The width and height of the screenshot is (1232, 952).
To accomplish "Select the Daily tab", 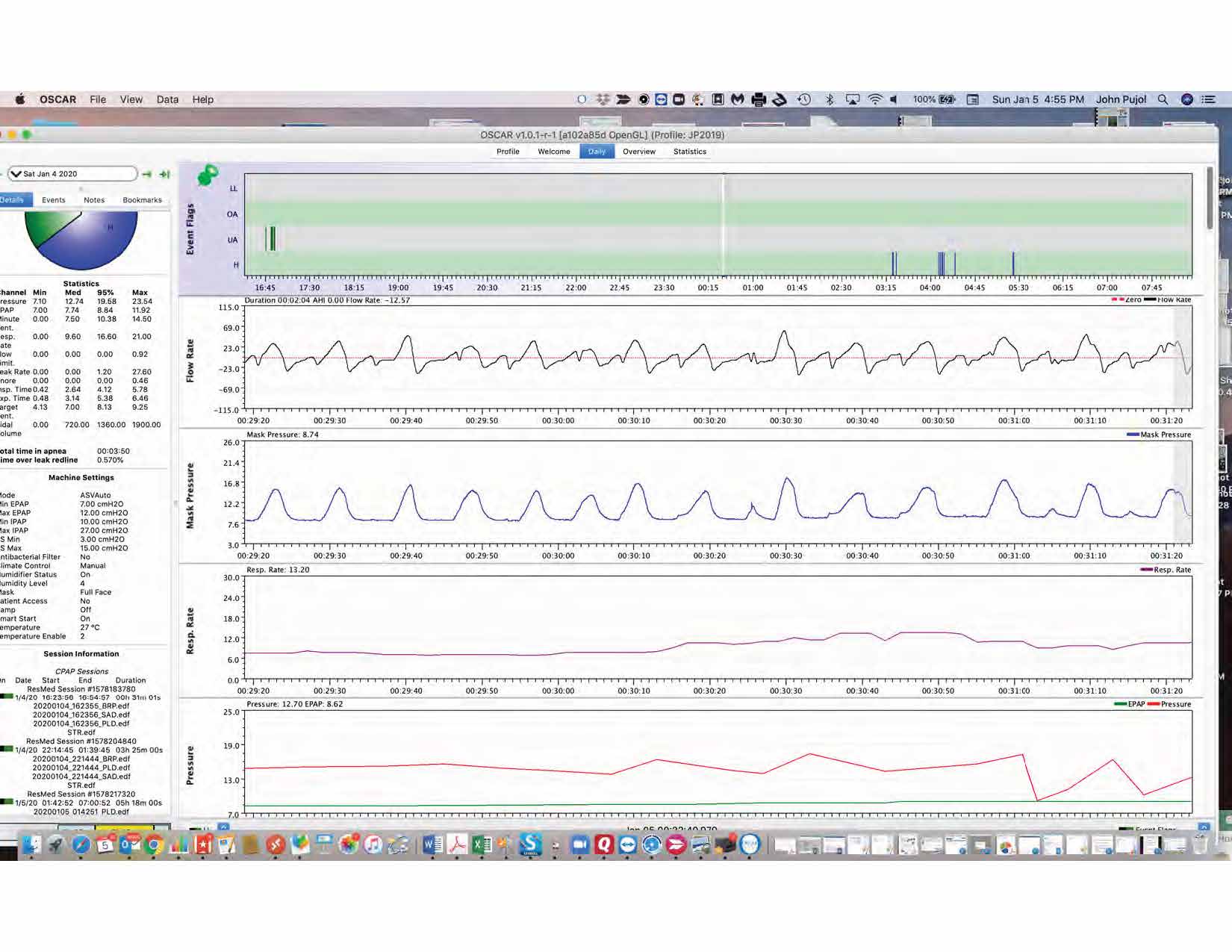I will click(597, 152).
